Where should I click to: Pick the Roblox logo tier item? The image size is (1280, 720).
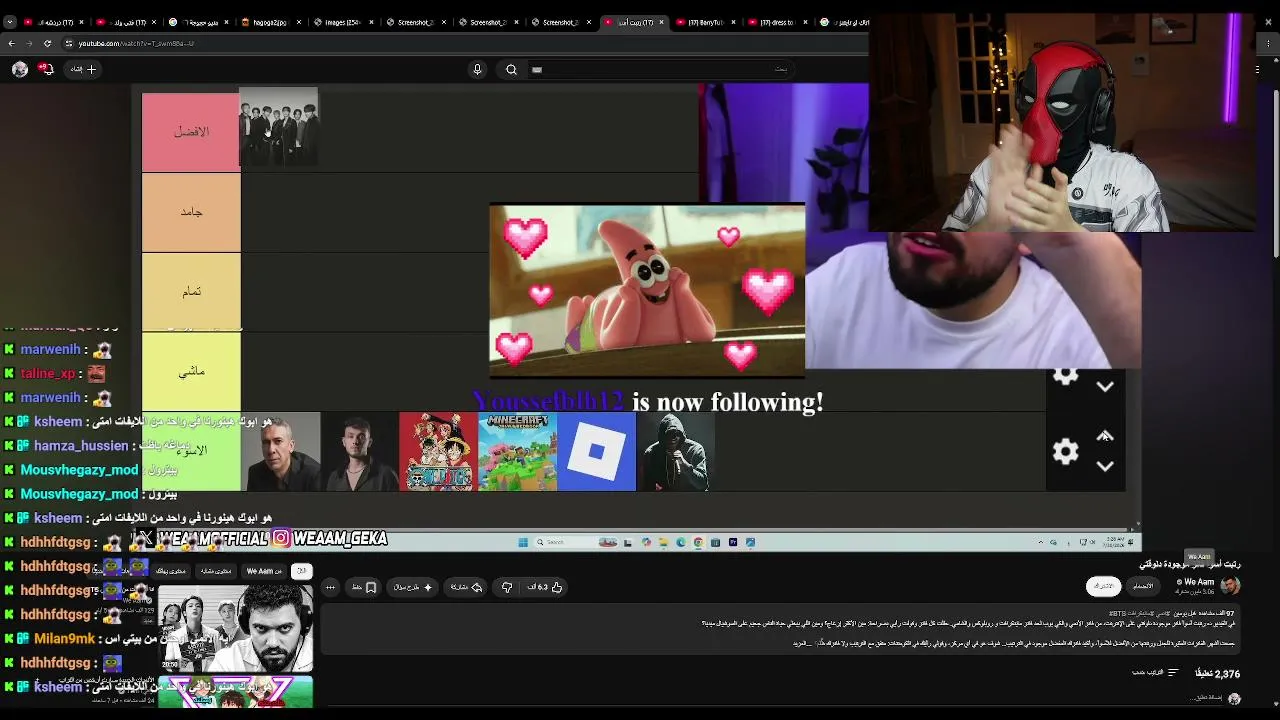click(x=596, y=451)
